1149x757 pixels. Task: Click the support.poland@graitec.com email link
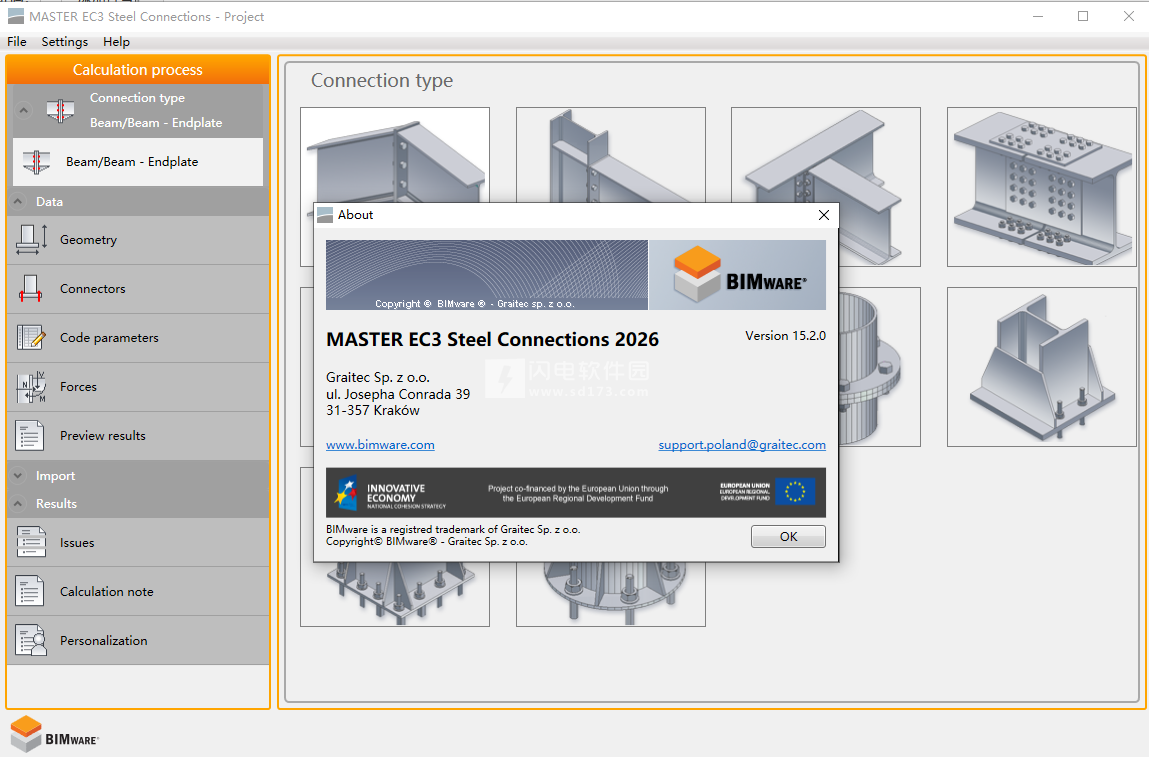741,445
